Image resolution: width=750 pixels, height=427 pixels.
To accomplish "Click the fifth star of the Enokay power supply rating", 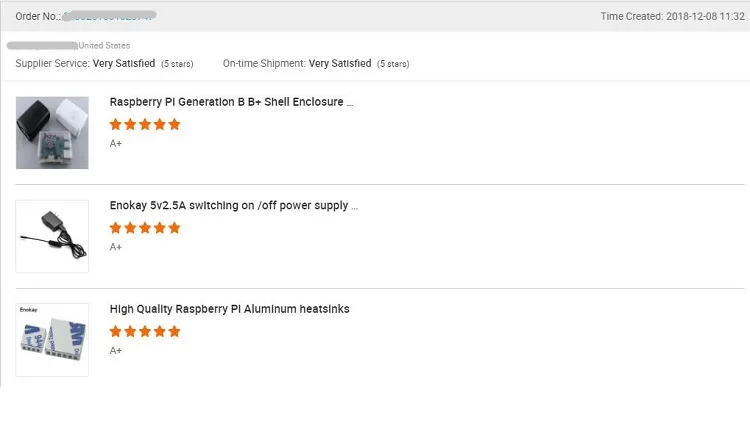I will (175, 228).
